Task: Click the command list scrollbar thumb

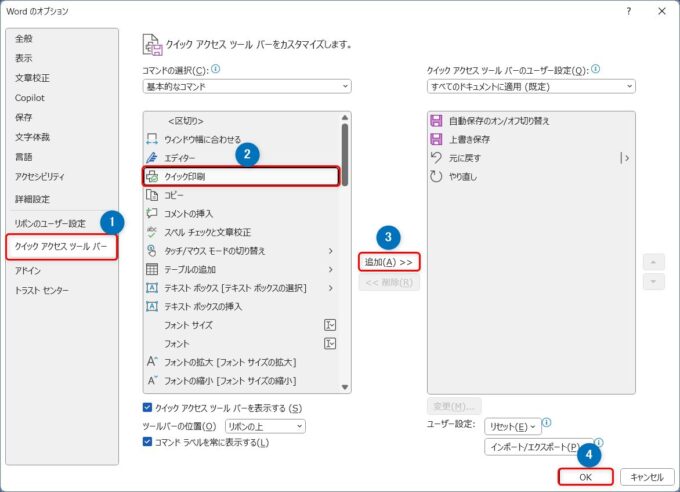Action: click(345, 155)
